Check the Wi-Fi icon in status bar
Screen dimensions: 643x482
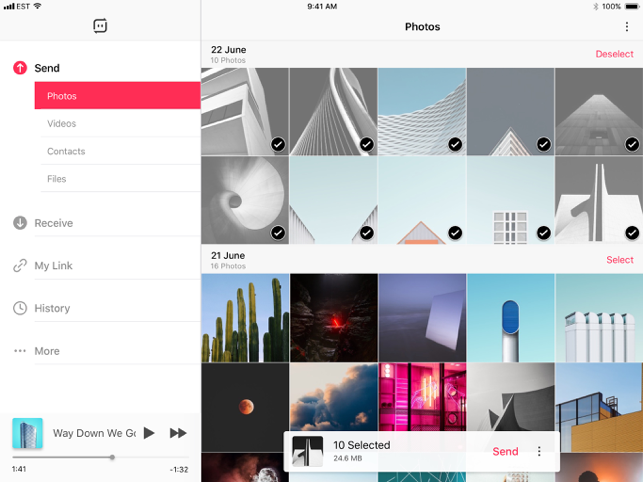tap(37, 6)
